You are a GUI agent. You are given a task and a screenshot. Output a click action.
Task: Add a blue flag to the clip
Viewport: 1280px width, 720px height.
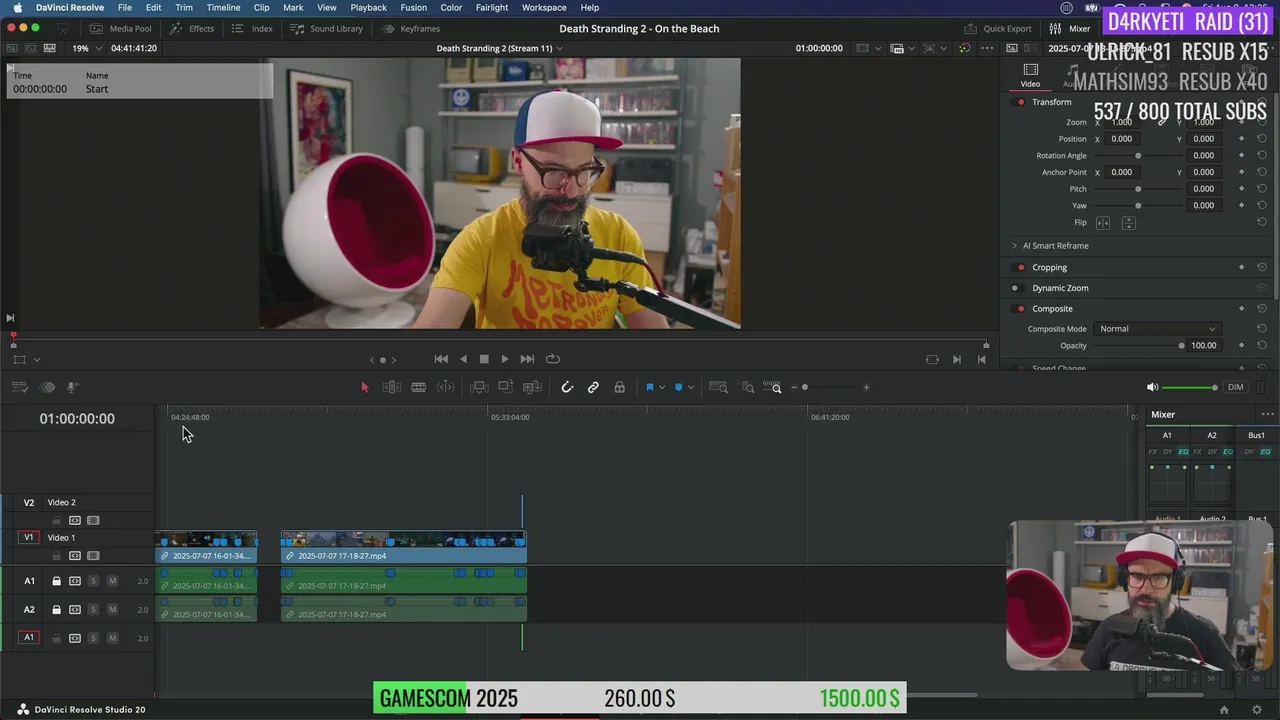pyautogui.click(x=649, y=387)
